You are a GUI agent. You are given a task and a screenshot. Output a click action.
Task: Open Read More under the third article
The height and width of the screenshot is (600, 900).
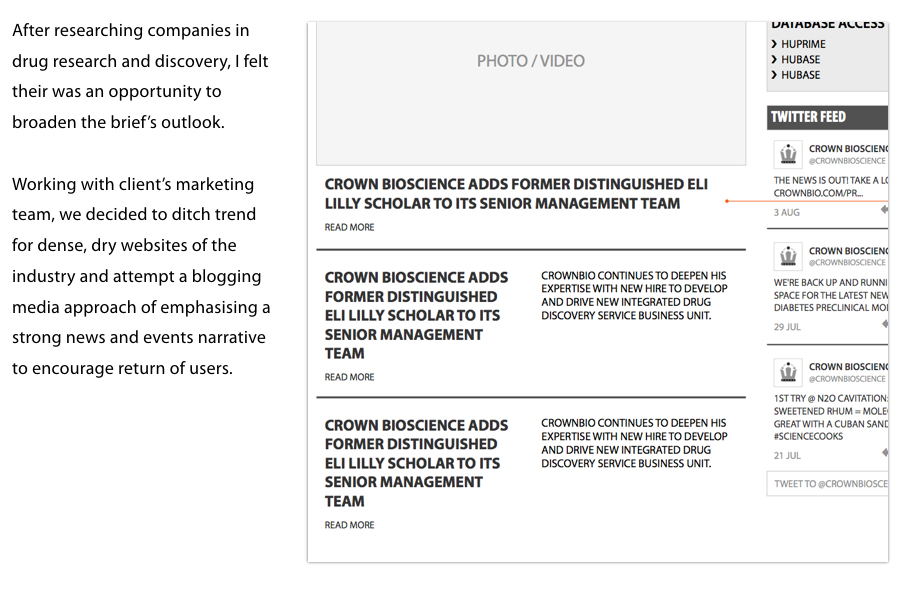pos(349,525)
